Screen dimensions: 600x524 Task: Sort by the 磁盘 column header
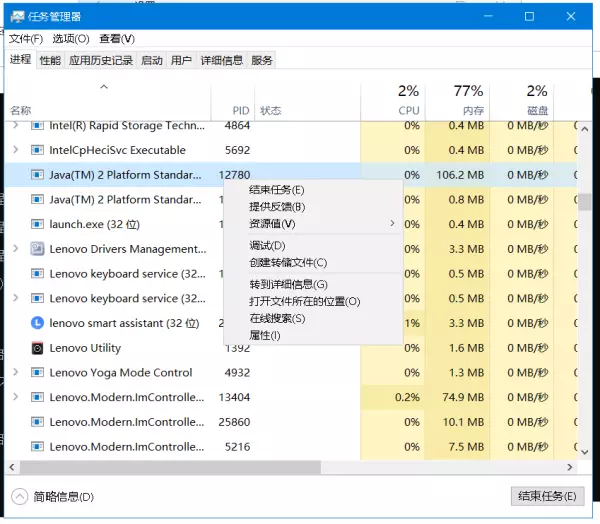[522, 102]
